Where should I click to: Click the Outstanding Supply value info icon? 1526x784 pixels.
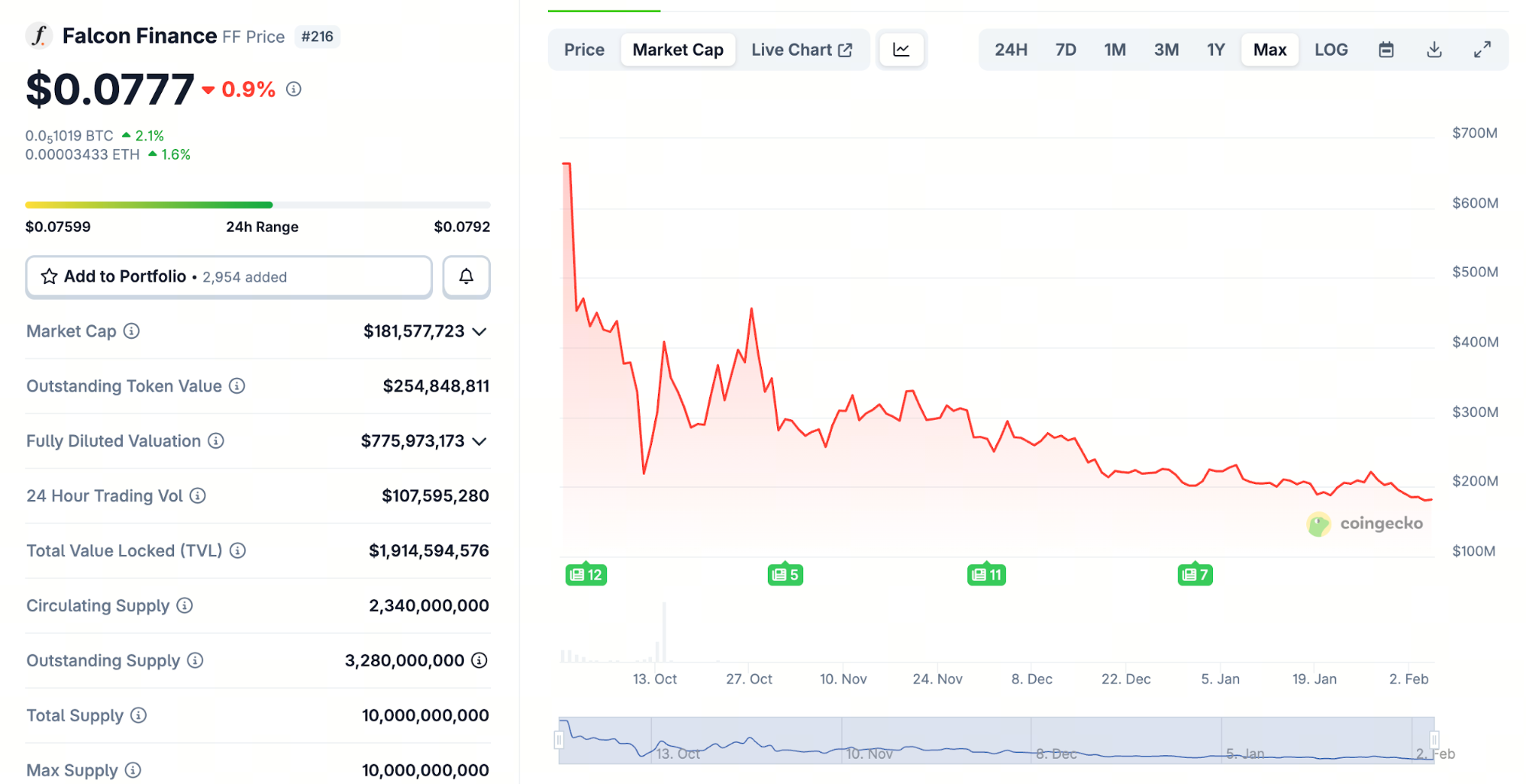click(x=479, y=660)
